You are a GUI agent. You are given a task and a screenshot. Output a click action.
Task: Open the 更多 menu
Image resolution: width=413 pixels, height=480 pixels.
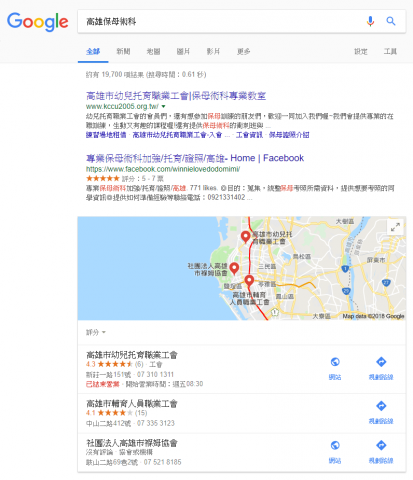tap(243, 51)
